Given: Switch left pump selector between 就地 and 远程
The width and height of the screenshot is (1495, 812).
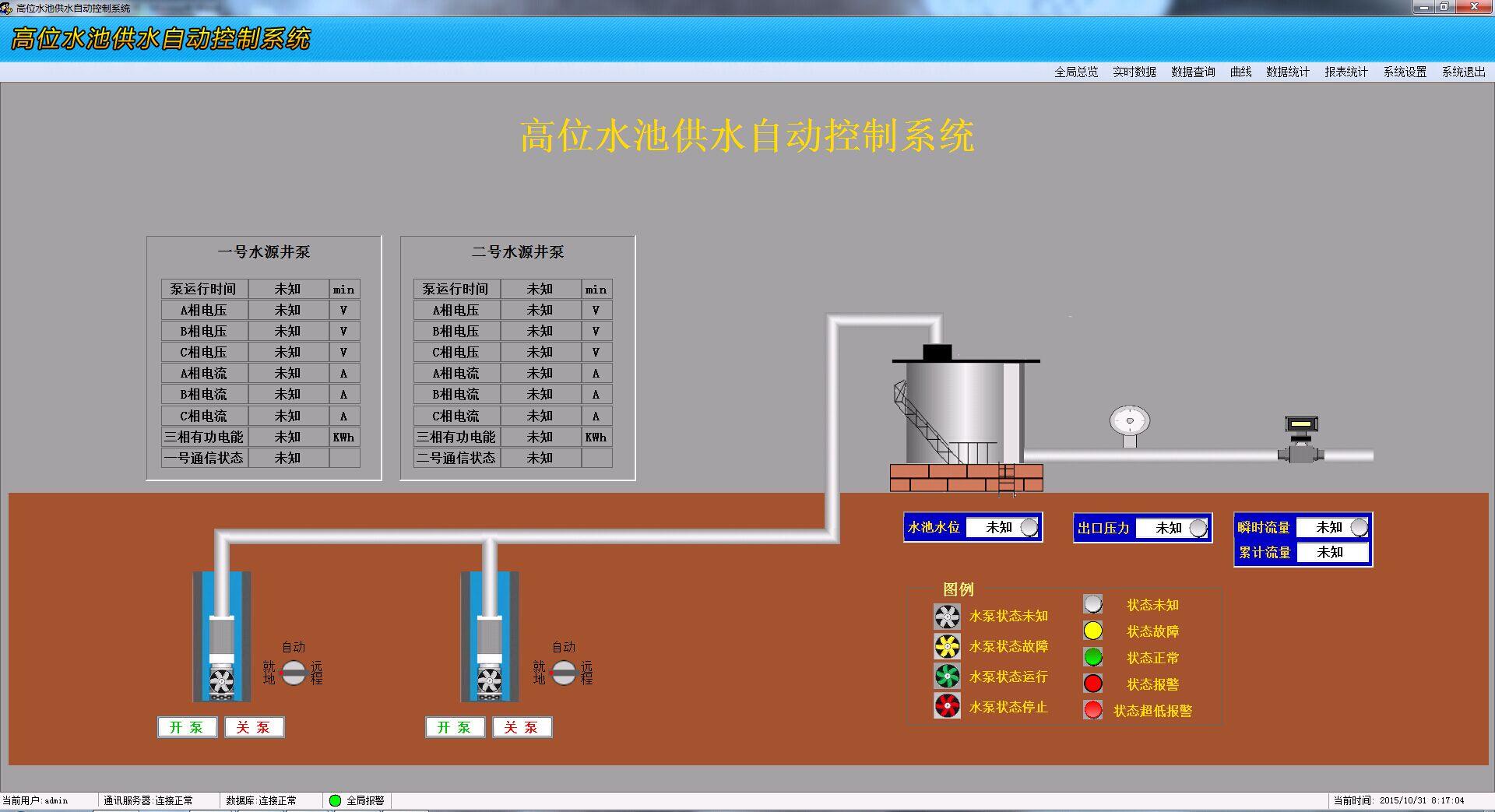Looking at the screenshot, I should coord(294,671).
